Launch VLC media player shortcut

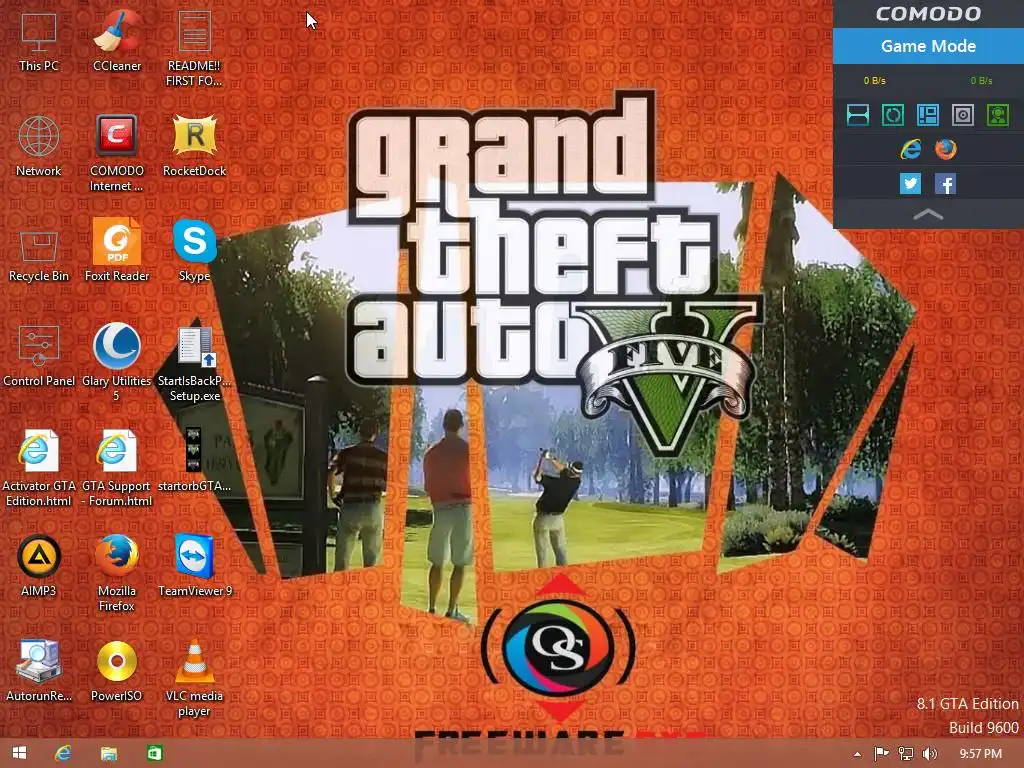[194, 679]
